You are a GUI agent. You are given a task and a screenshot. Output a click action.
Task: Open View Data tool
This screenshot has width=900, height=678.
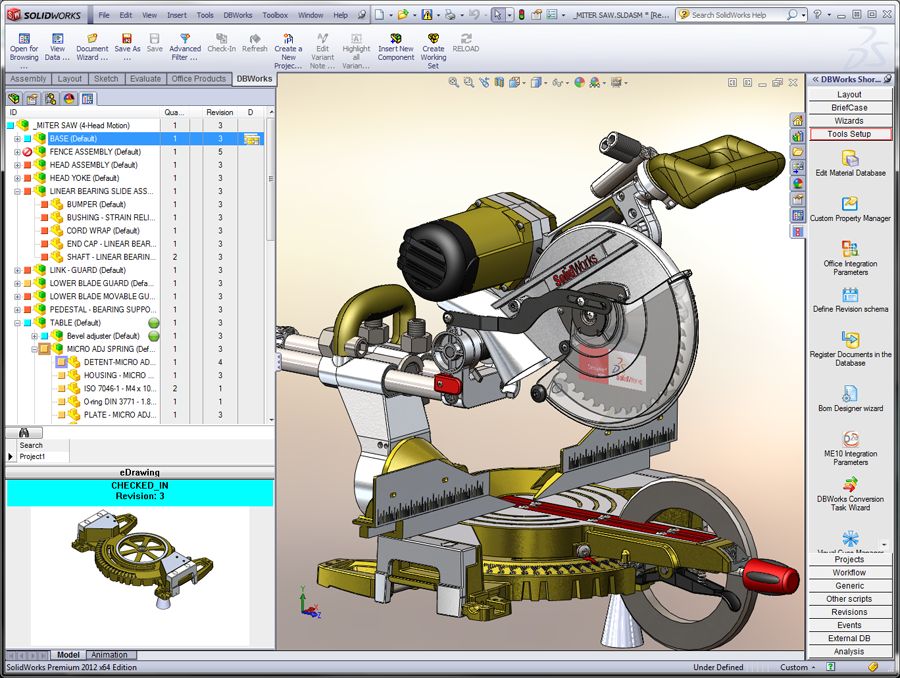tap(57, 47)
